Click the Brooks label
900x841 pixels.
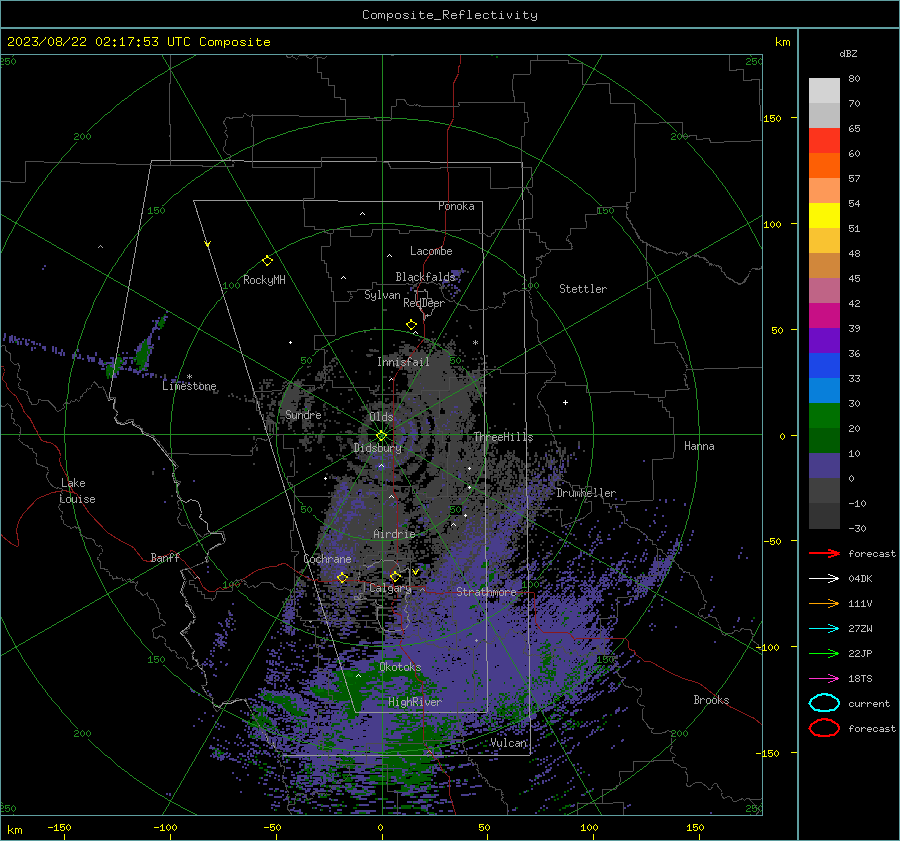click(x=711, y=700)
